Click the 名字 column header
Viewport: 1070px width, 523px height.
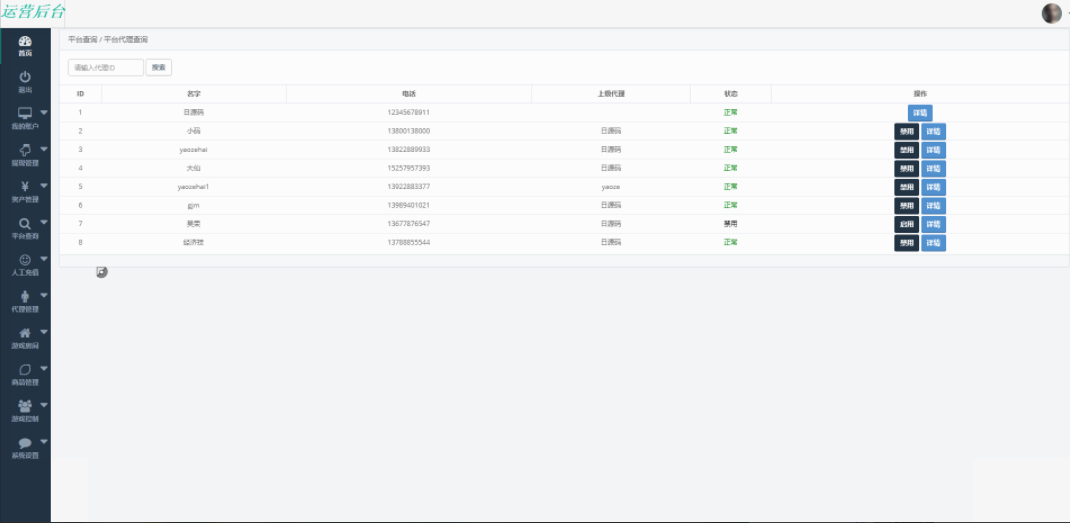click(194, 94)
